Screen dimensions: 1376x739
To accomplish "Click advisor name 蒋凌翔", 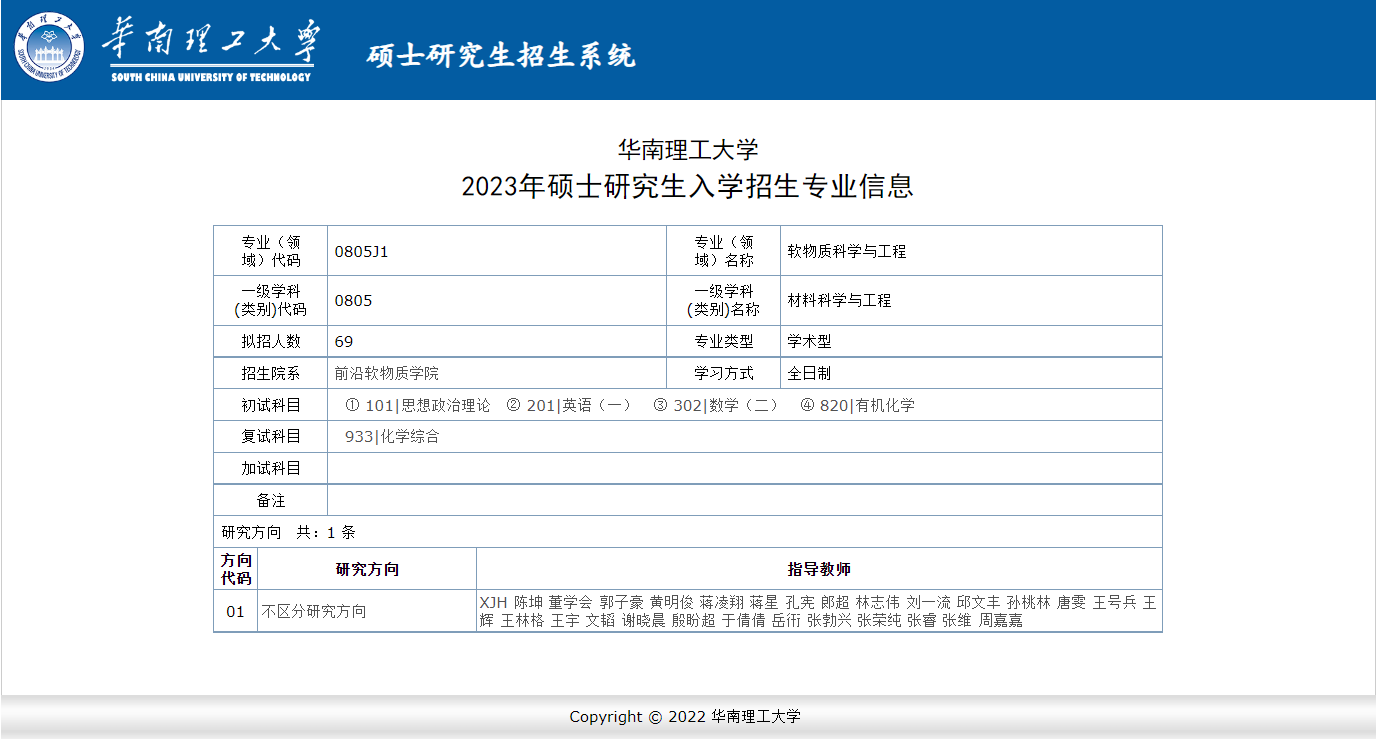I will tap(722, 602).
